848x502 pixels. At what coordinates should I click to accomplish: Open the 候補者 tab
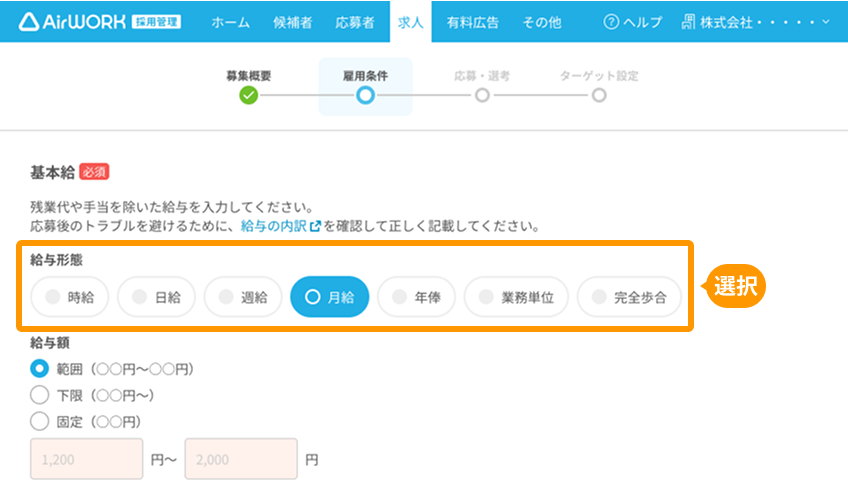coord(293,22)
